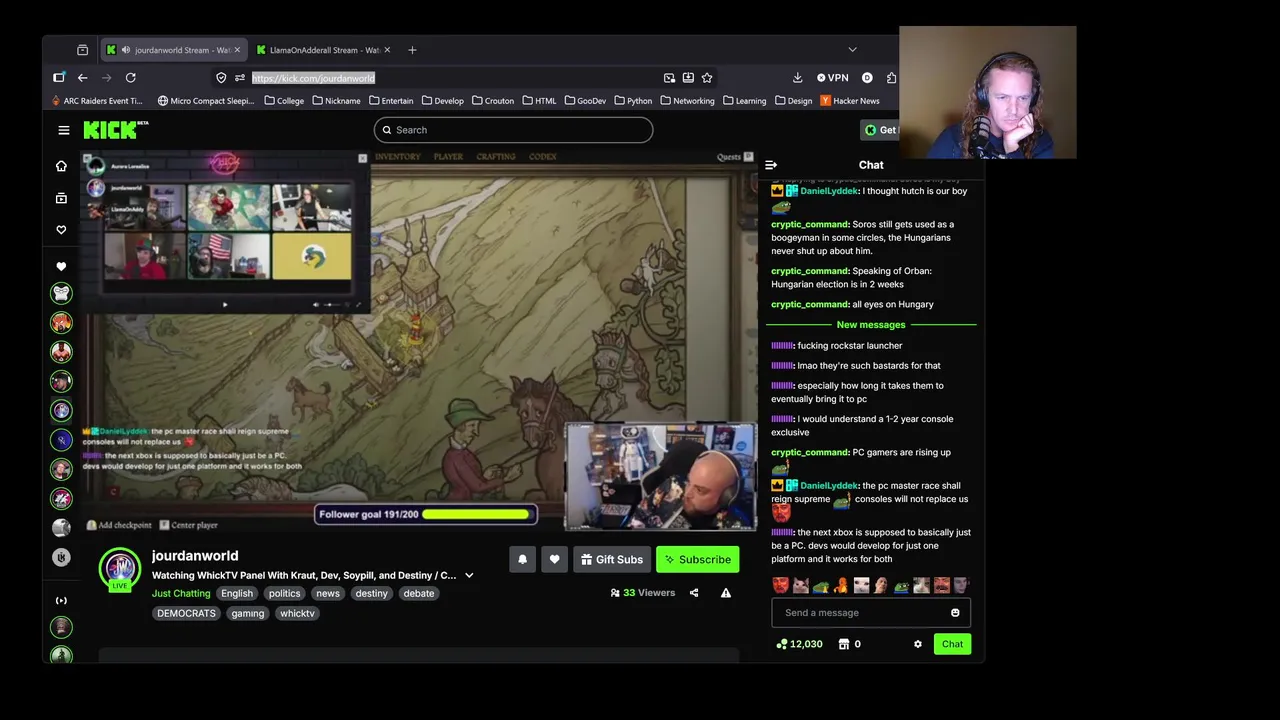
Task: Click the 33 Viewers count
Action: (642, 593)
